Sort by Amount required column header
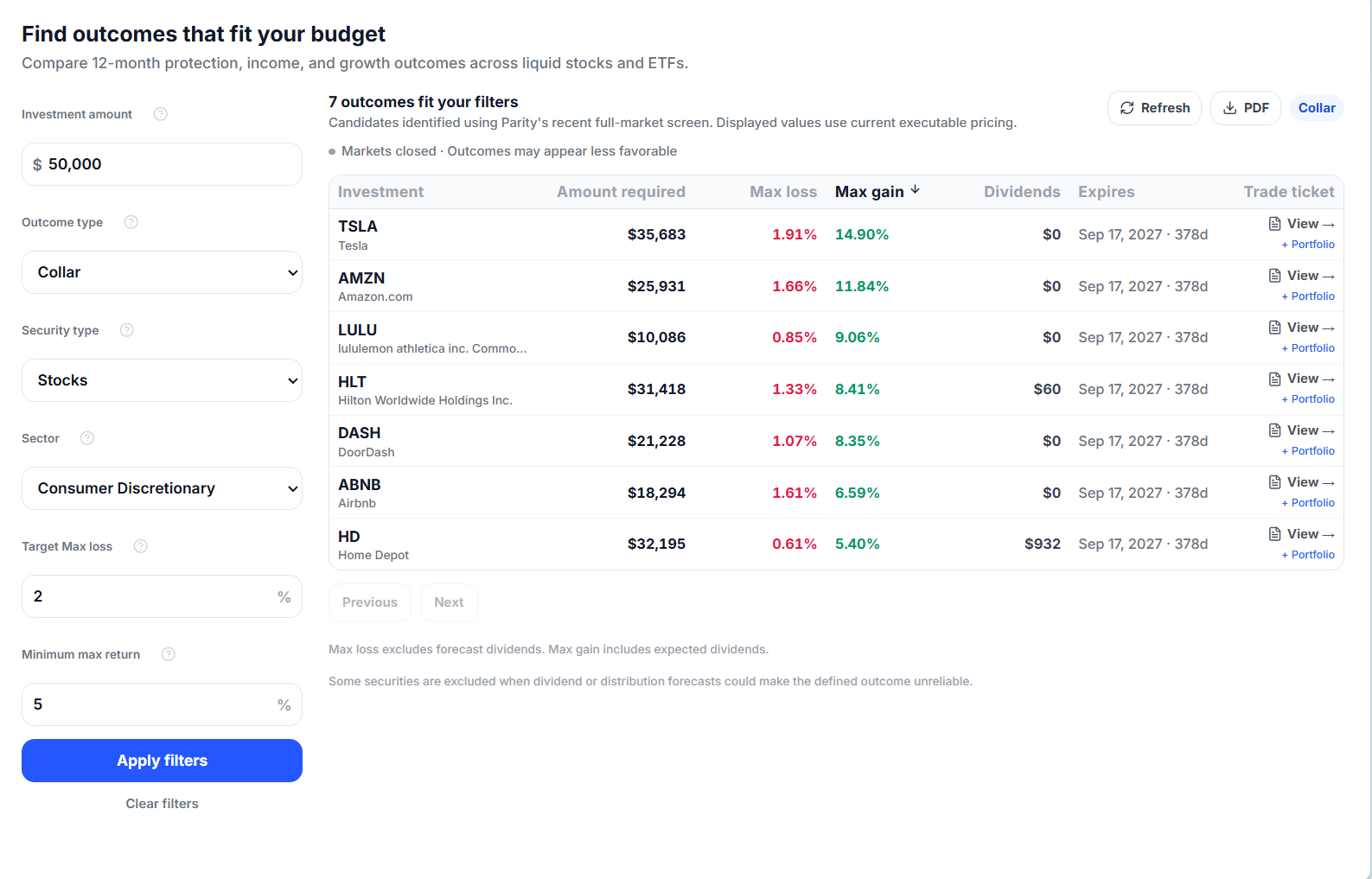The width and height of the screenshot is (1372, 879). pos(621,192)
